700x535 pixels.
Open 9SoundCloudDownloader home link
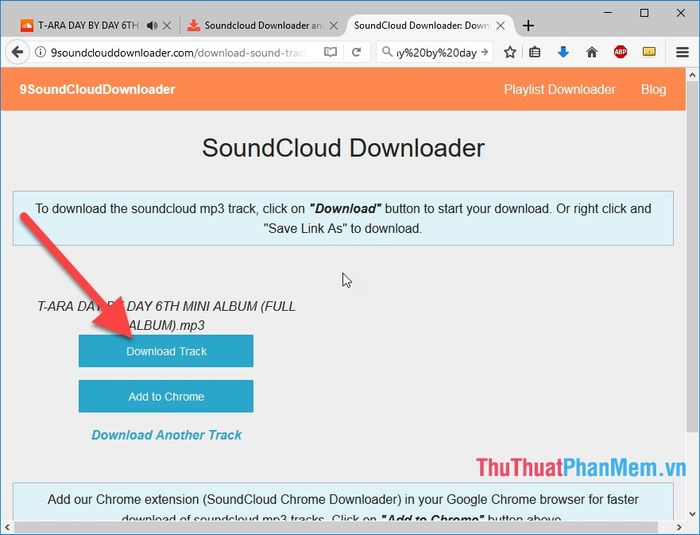click(x=97, y=89)
